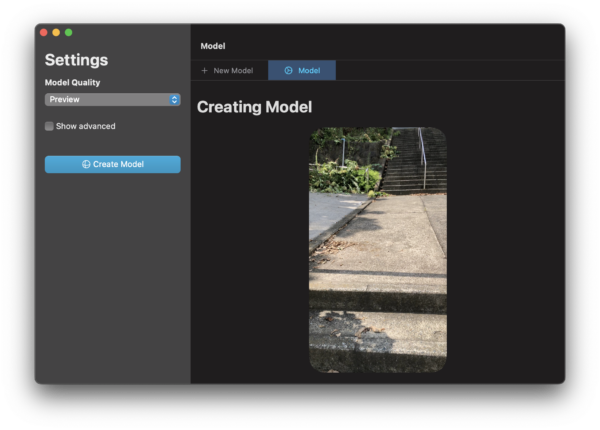Screen dimensions: 600x430
Task: Click the circular icon on the Model tab
Action: click(x=289, y=71)
